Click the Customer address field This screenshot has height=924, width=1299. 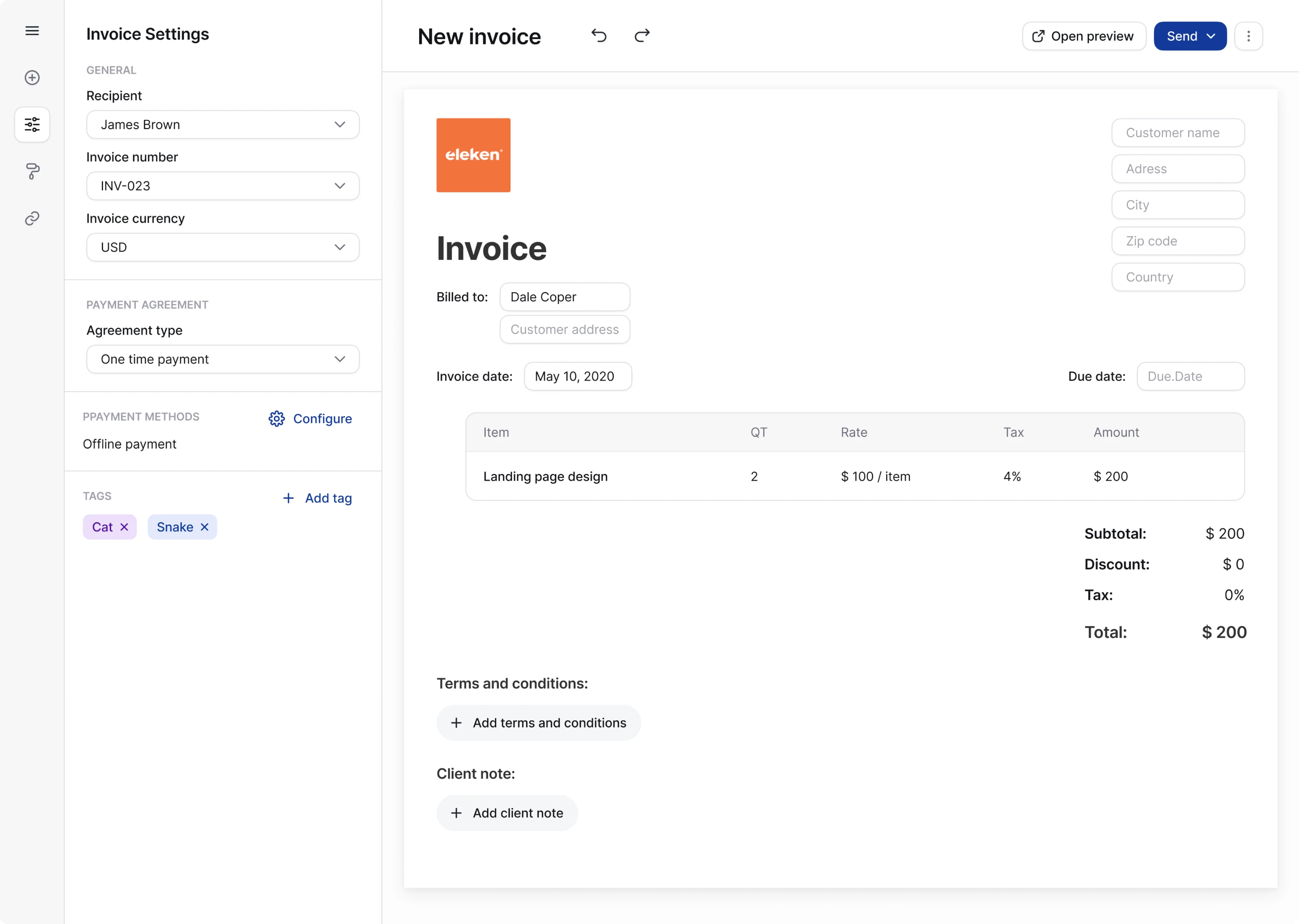[x=565, y=329]
